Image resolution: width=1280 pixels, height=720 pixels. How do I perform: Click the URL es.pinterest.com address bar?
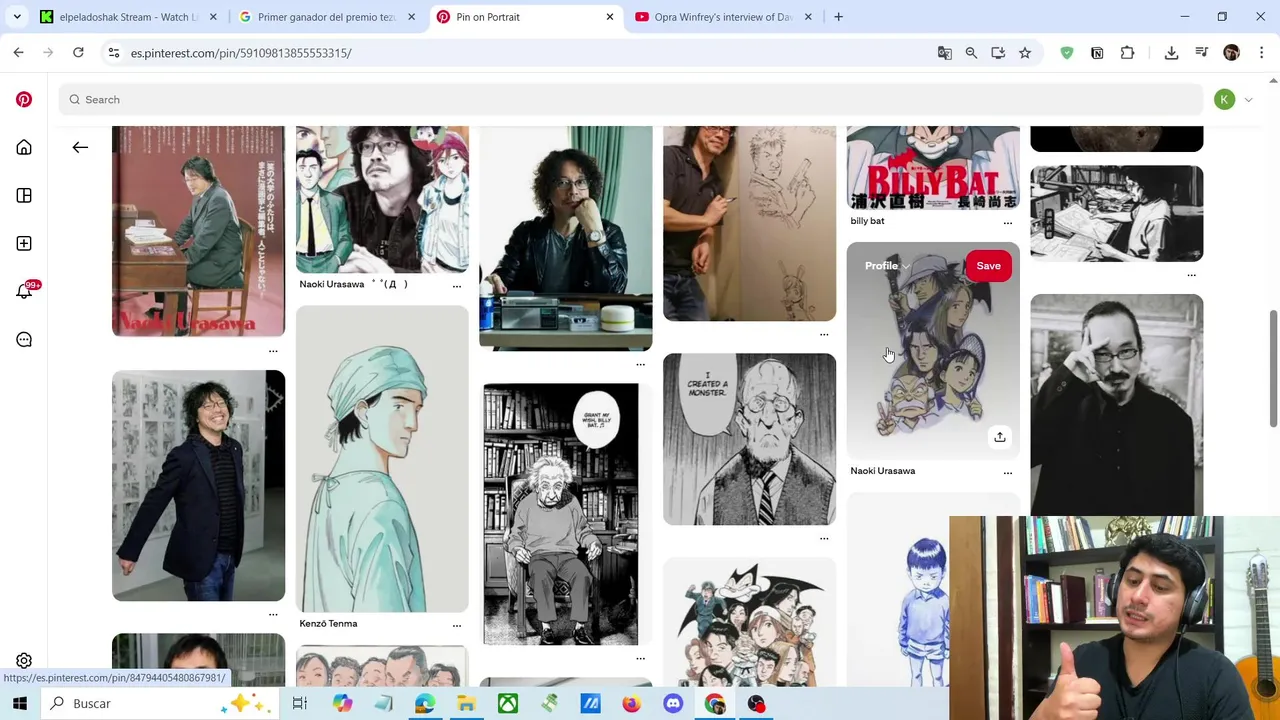click(241, 53)
